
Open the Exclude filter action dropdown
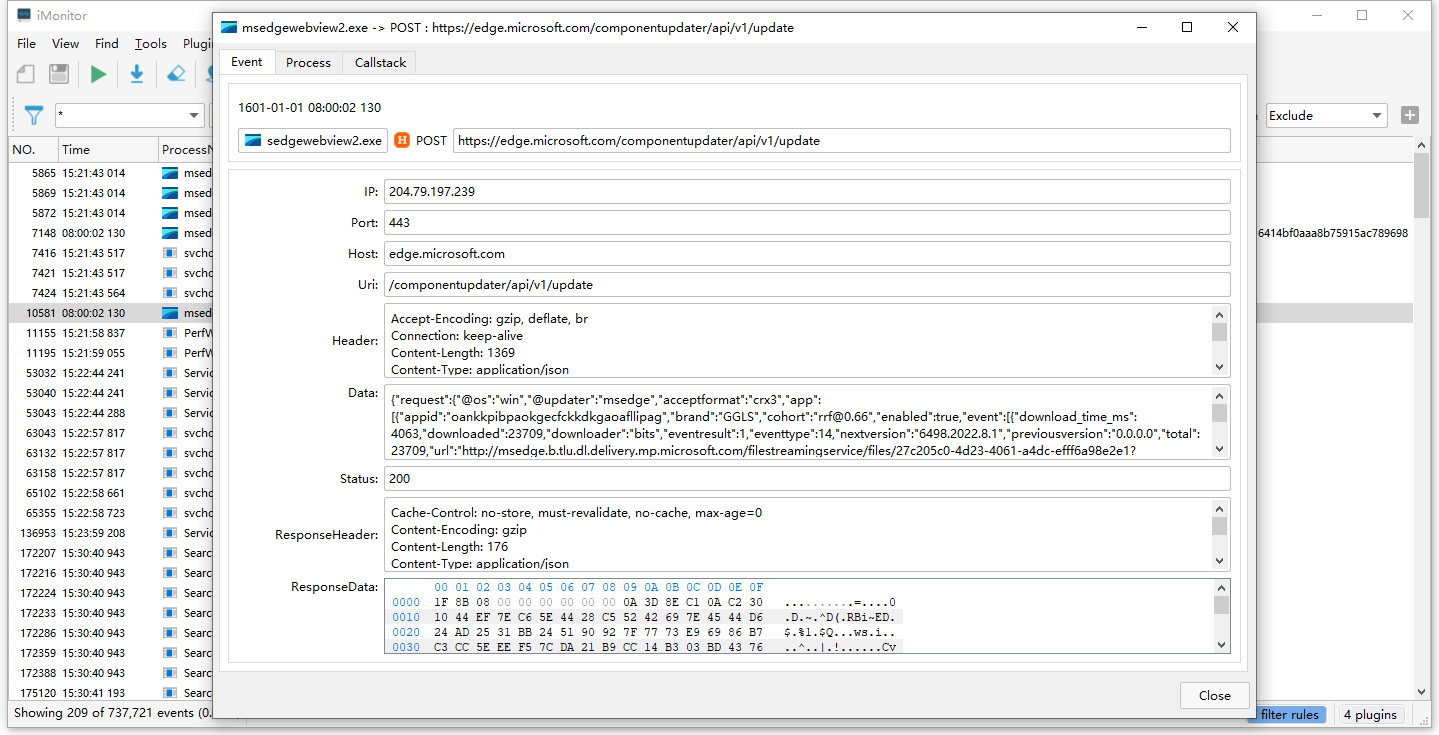coord(1326,115)
